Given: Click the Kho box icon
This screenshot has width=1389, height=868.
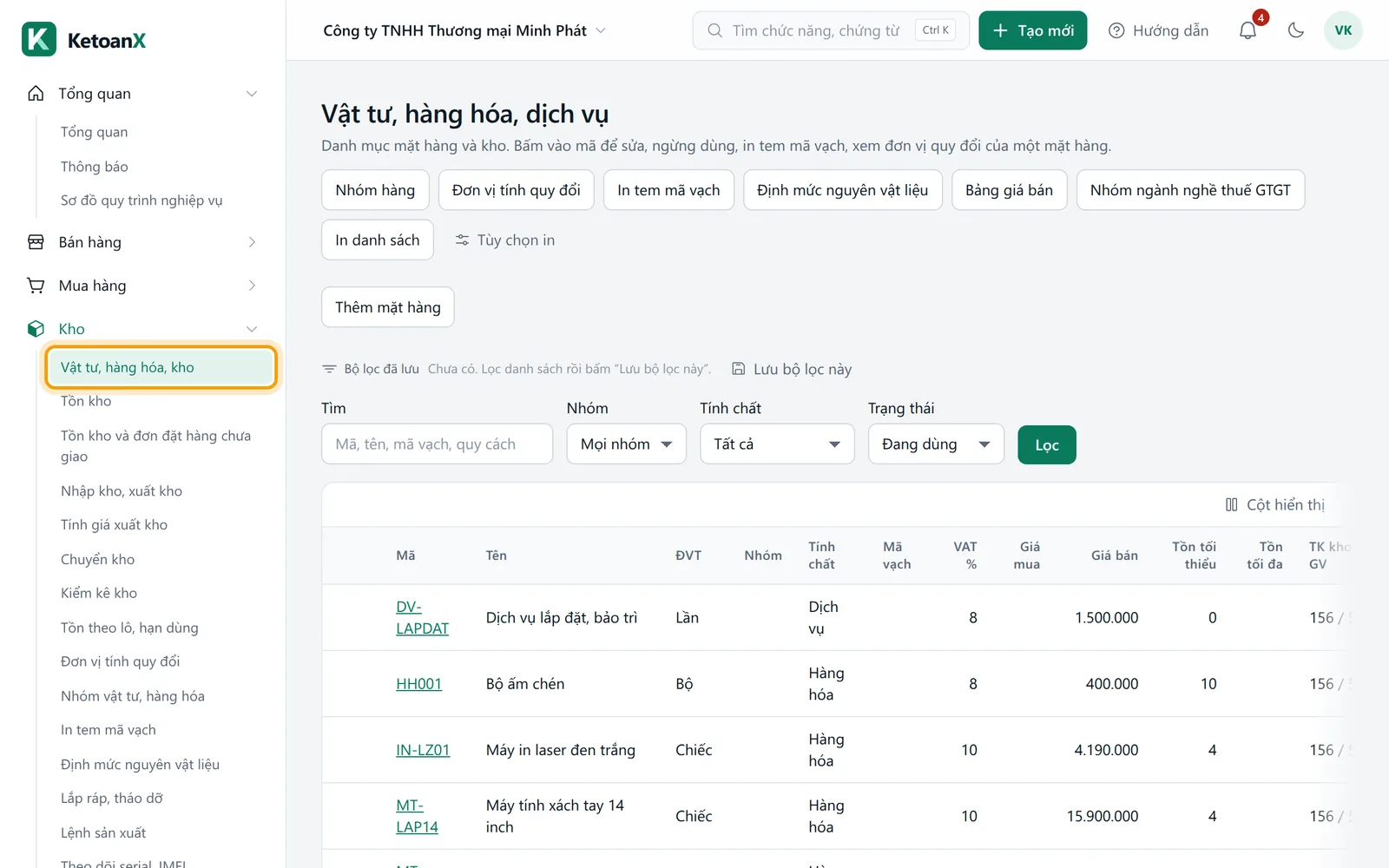Looking at the screenshot, I should point(36,329).
